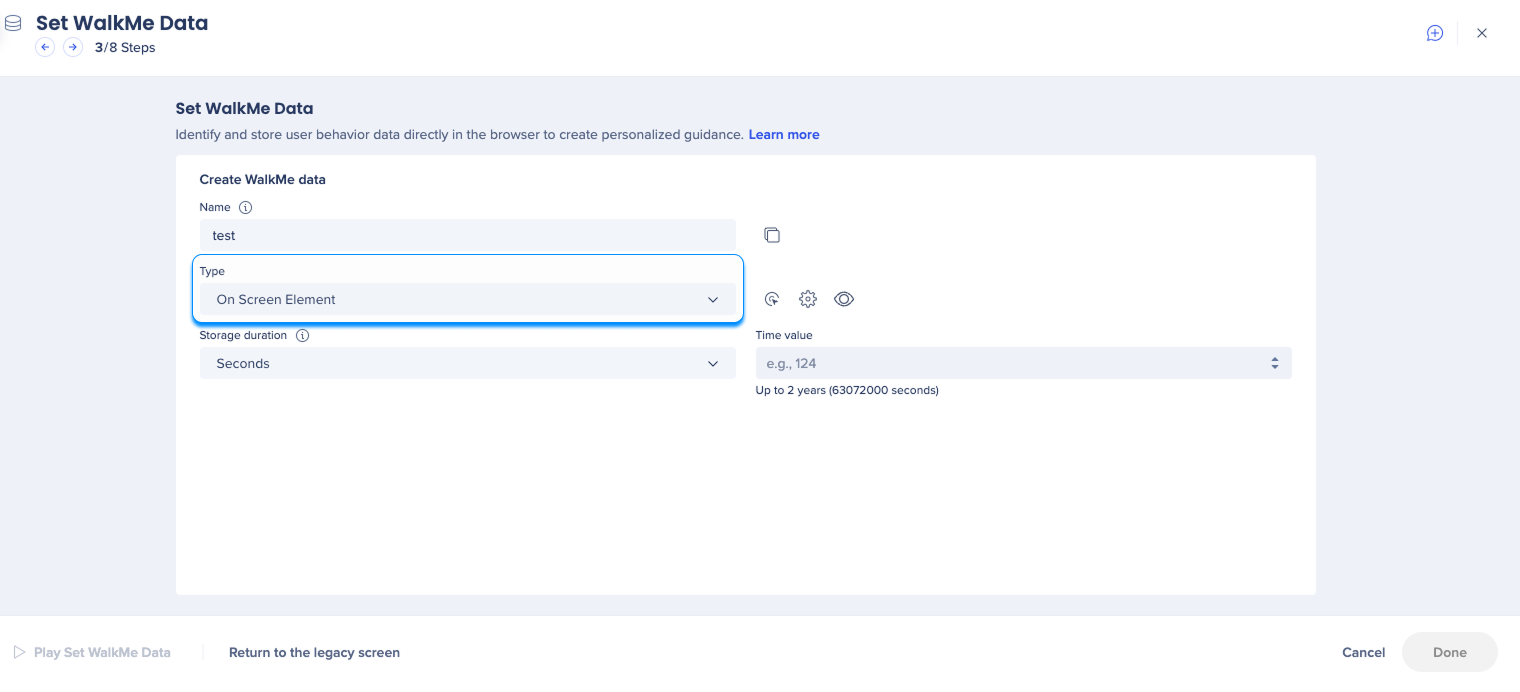Toggle the eye preview icon

[844, 299]
